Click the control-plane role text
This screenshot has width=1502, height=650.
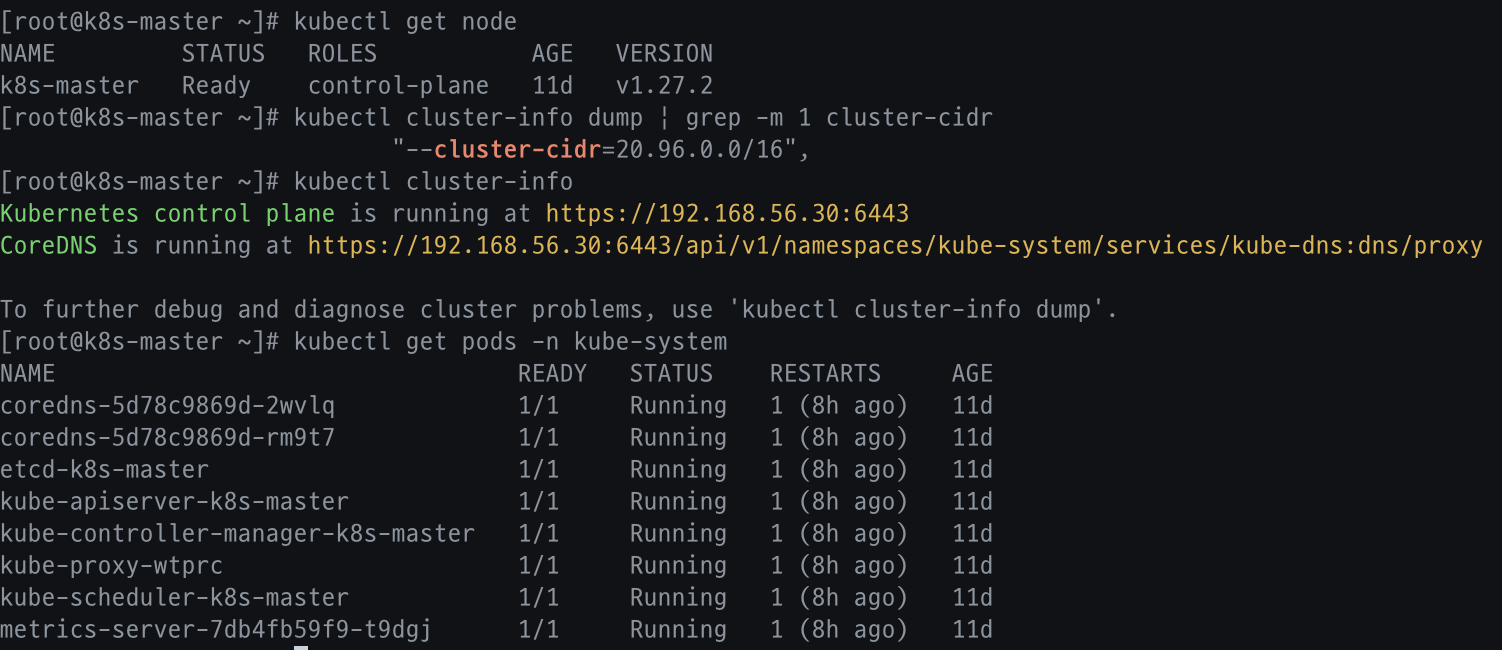coord(398,86)
